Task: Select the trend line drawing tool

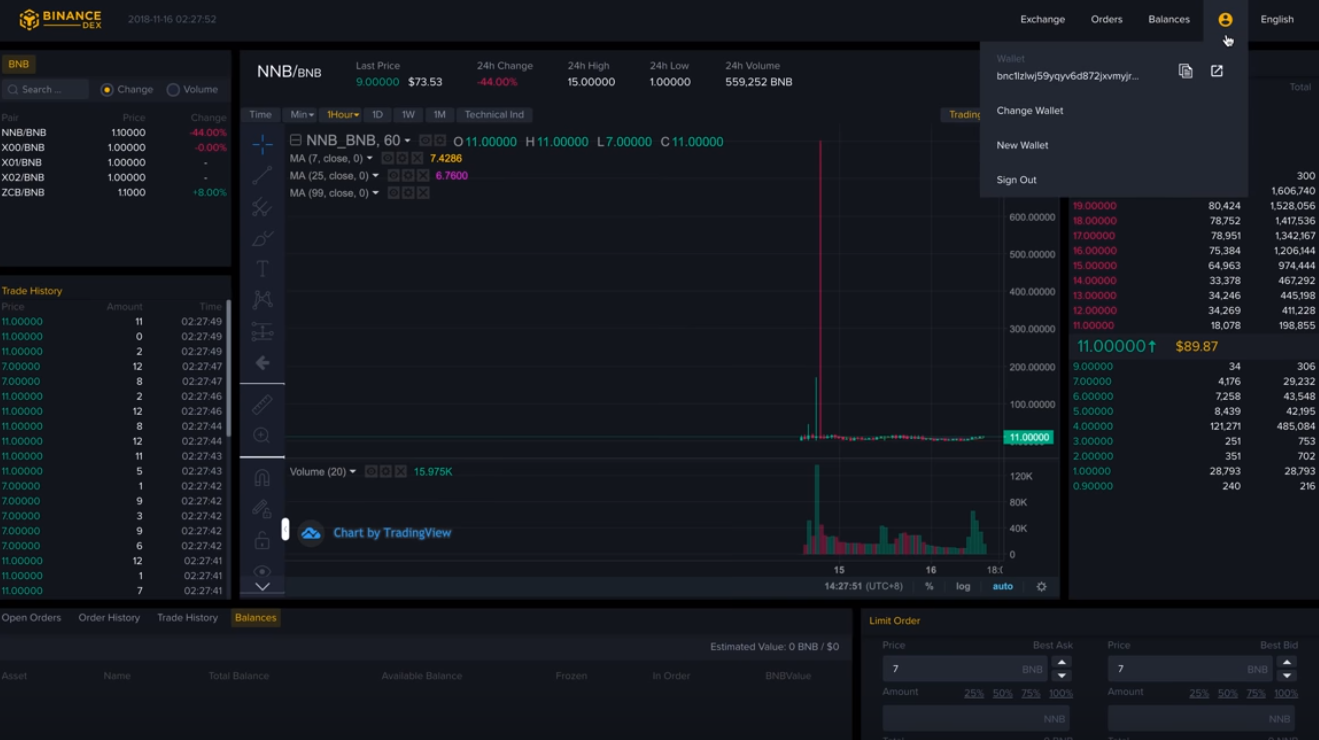Action: (262, 174)
